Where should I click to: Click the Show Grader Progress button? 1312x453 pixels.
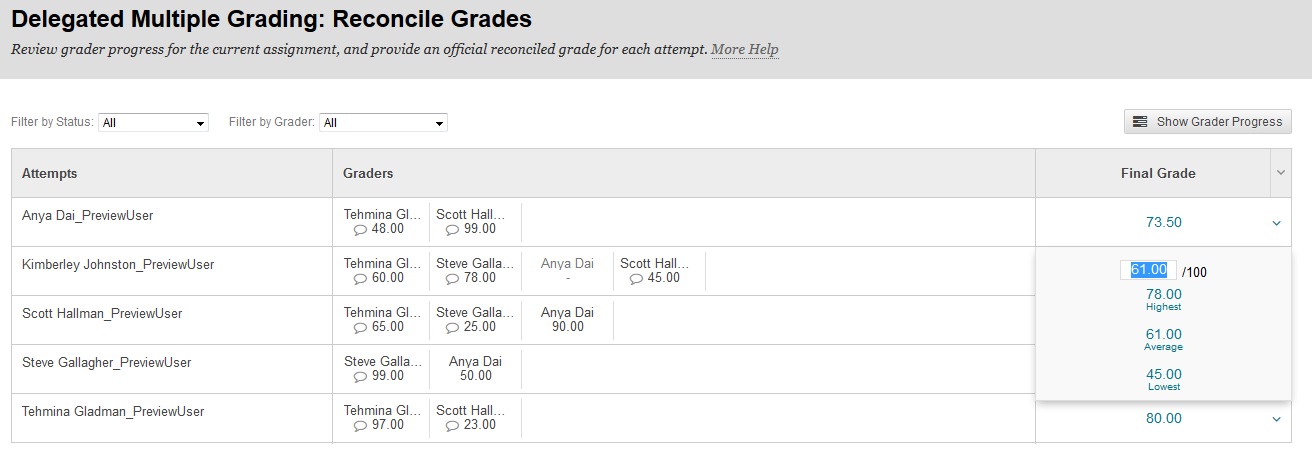(x=1208, y=122)
